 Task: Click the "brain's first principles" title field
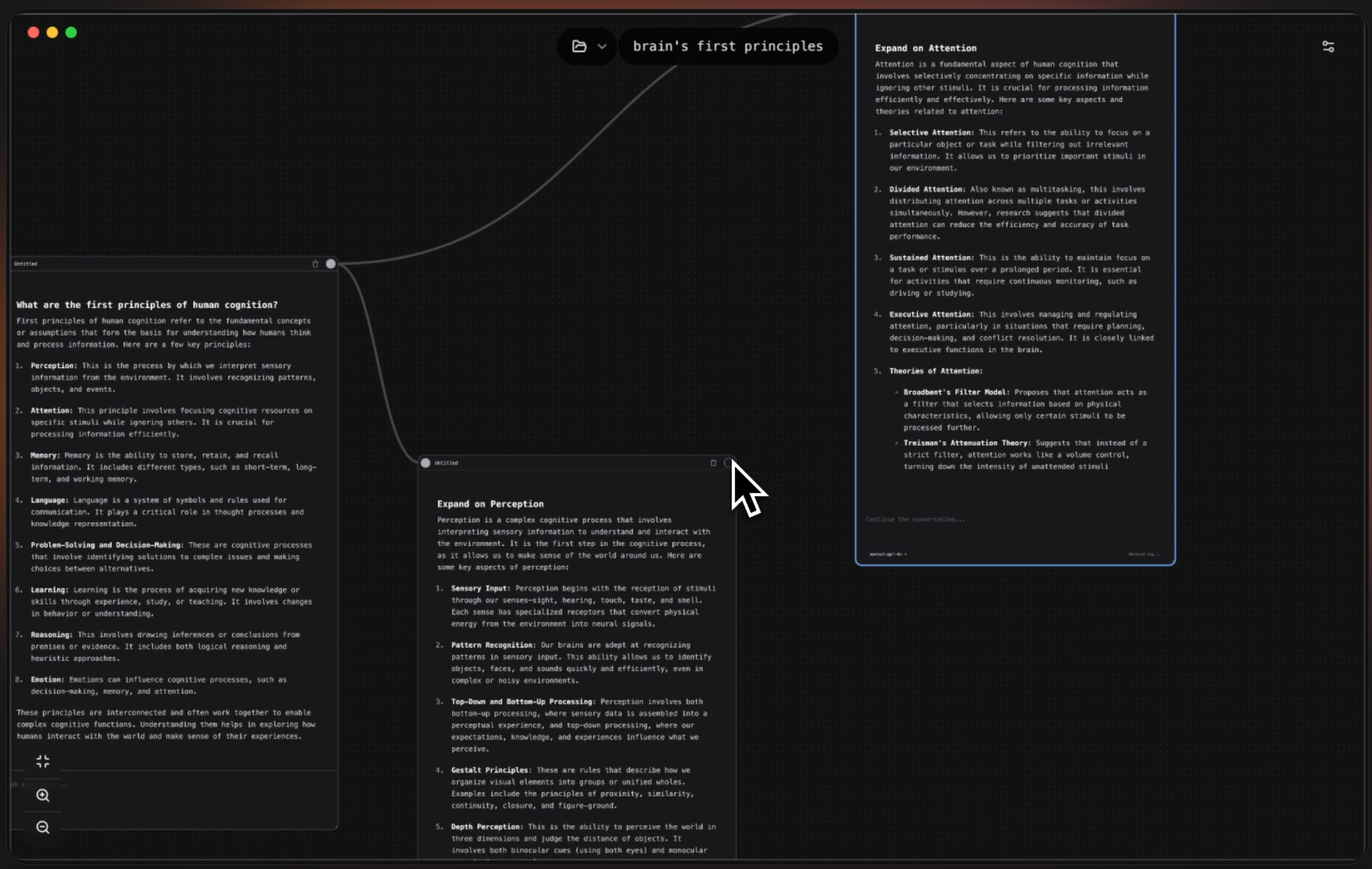pos(728,46)
